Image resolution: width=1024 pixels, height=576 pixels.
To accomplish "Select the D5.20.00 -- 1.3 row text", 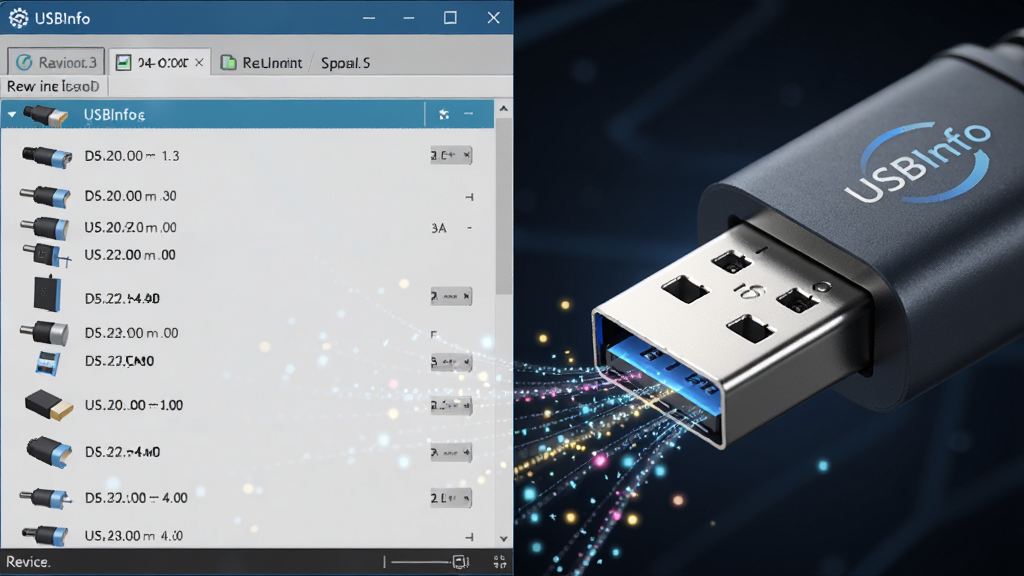I will point(132,156).
